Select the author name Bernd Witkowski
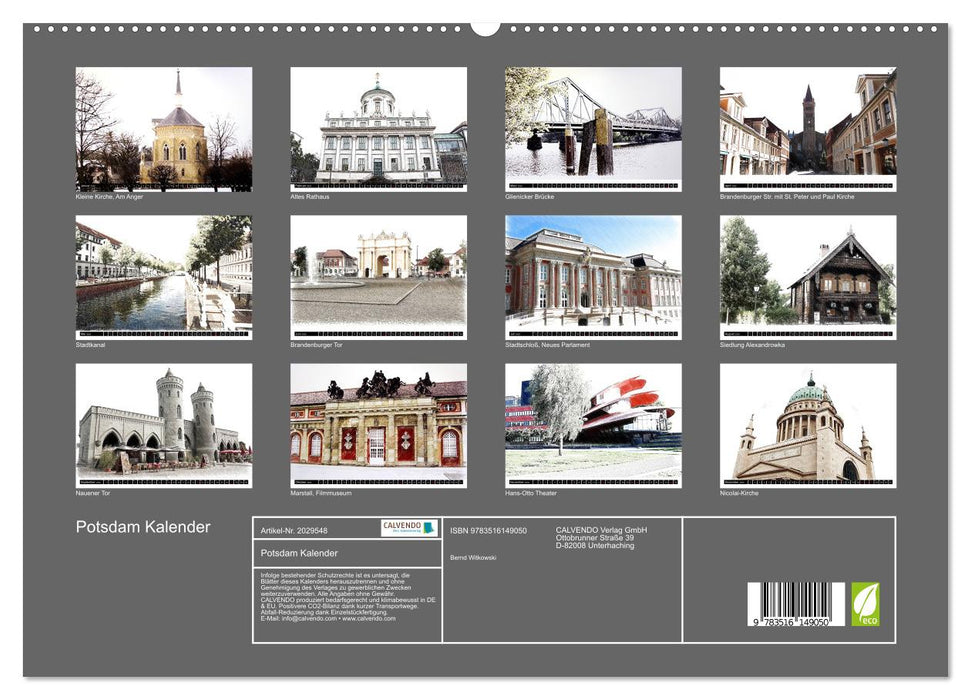This screenshot has width=971, height=700. pyautogui.click(x=474, y=558)
